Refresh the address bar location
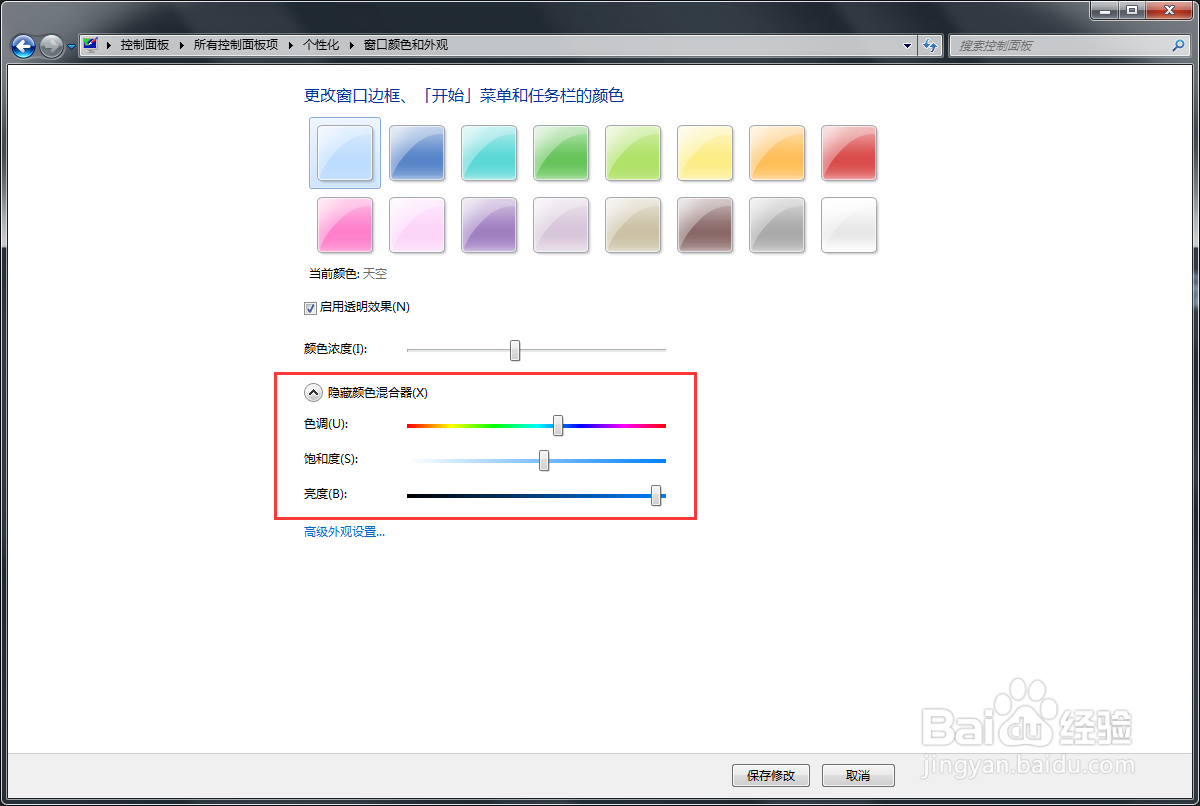1200x806 pixels. click(x=930, y=46)
